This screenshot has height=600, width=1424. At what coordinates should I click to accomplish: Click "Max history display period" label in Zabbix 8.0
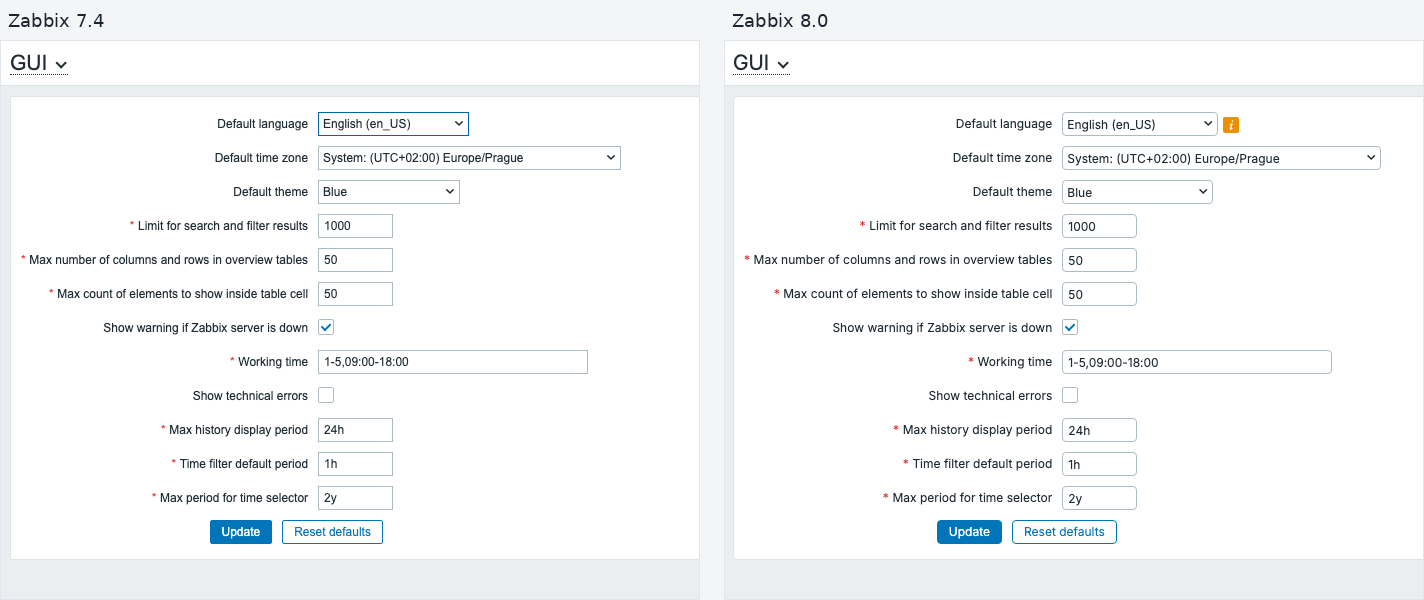click(978, 430)
